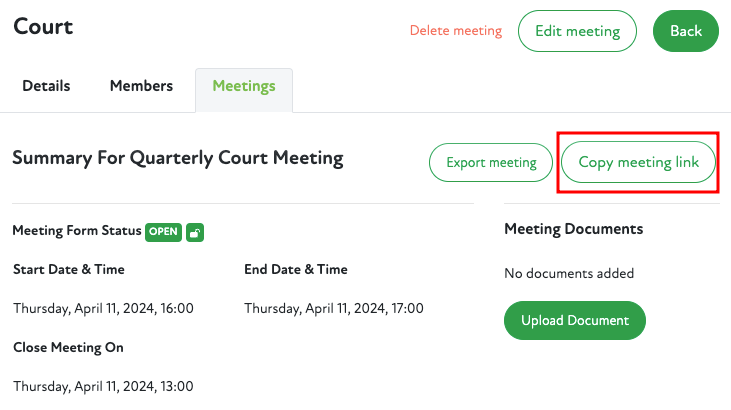The width and height of the screenshot is (731, 410).
Task: Select the Meetings tab
Action: point(244,86)
